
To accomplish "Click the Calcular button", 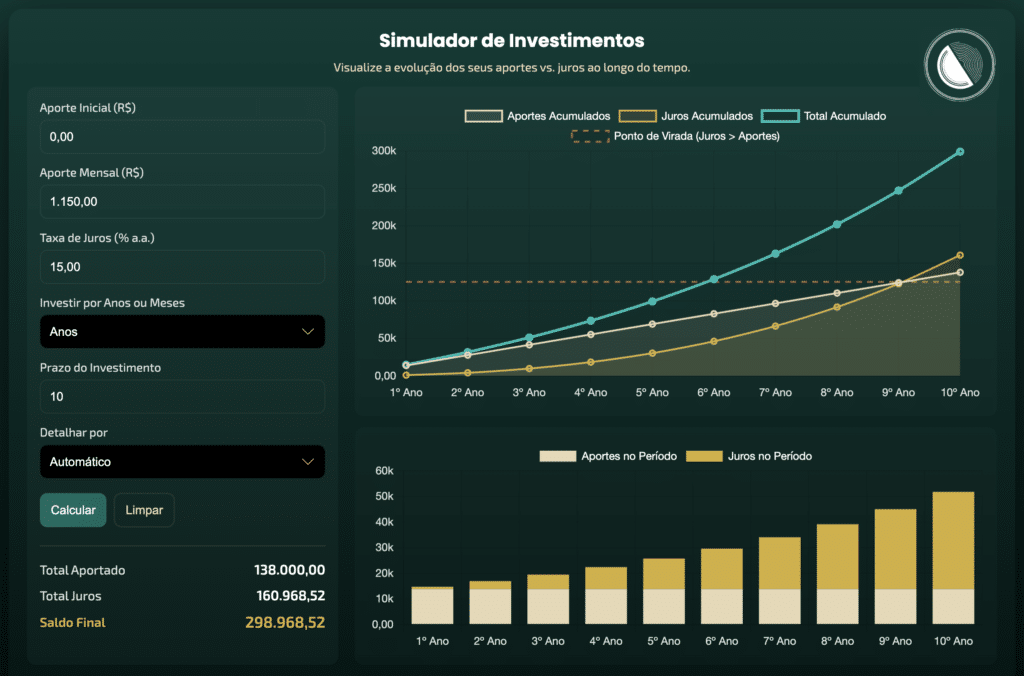I will (x=73, y=509).
